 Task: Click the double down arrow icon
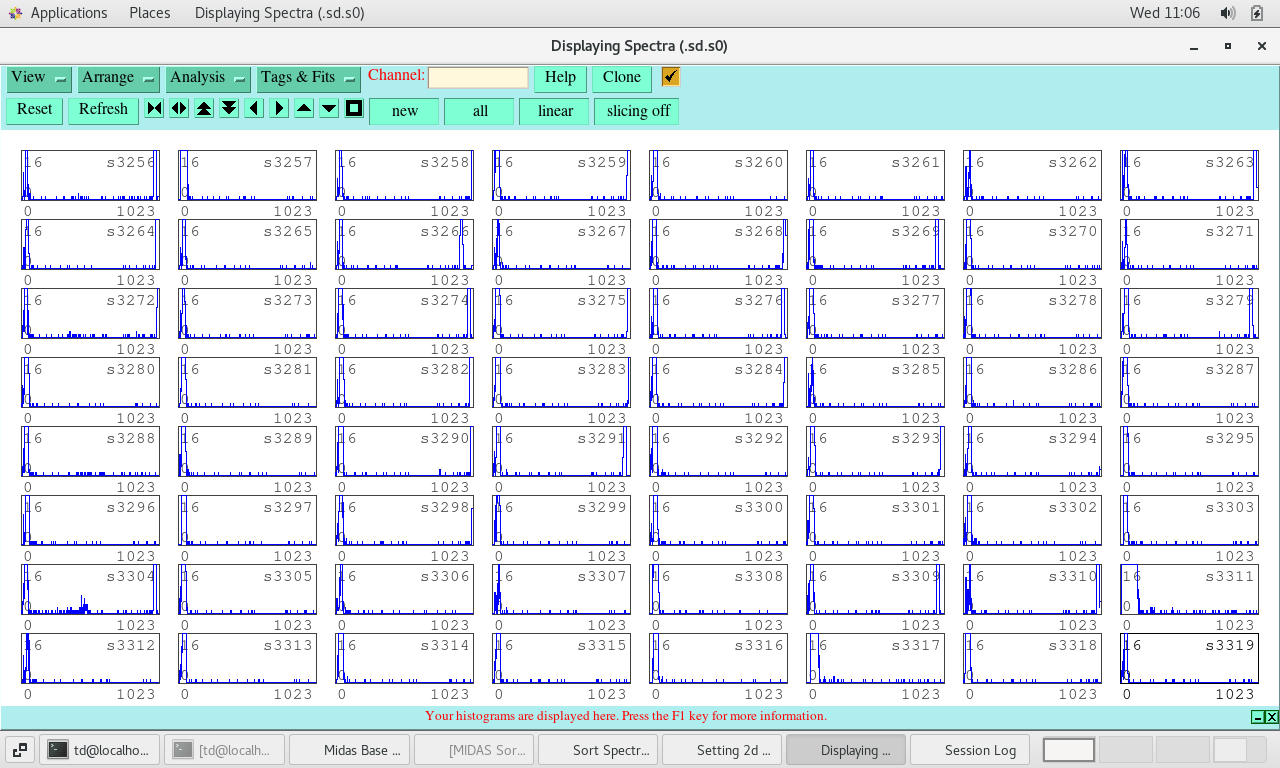(229, 109)
